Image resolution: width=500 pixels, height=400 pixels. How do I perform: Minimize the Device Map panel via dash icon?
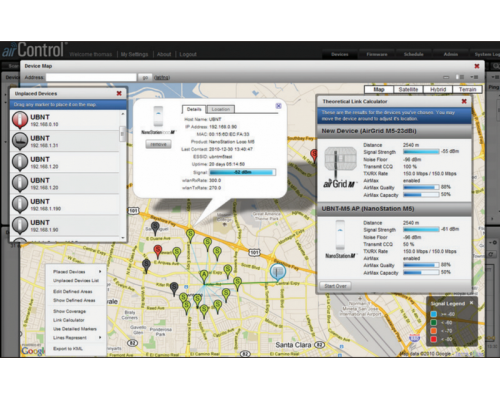[446, 77]
